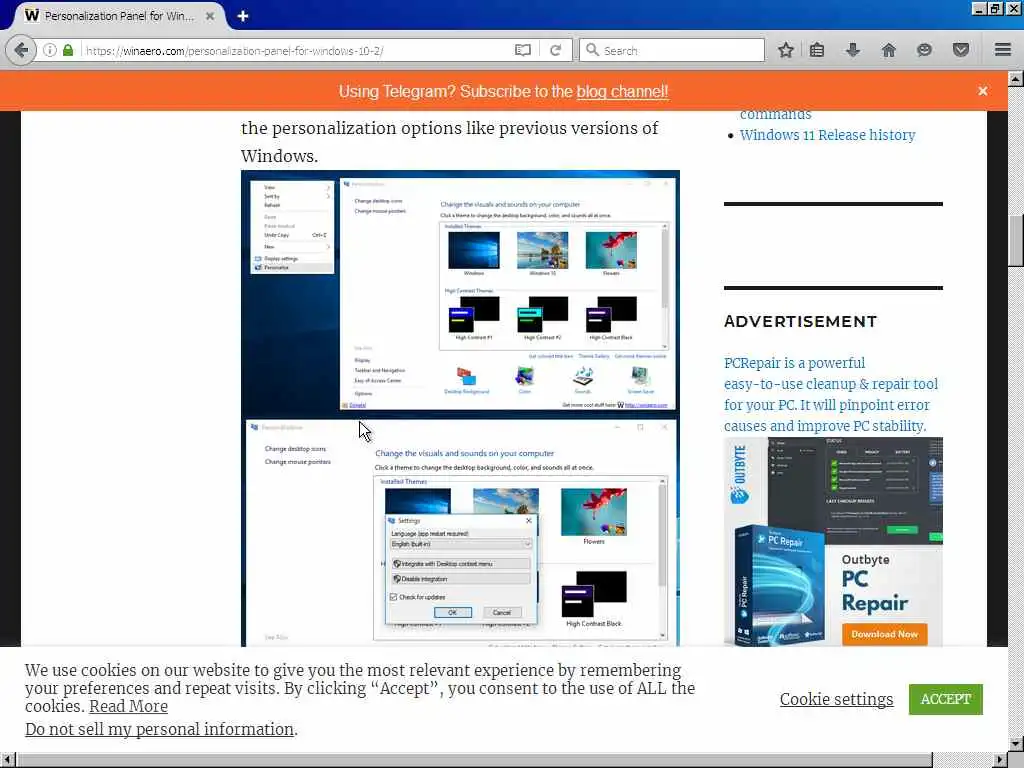
Task: Click the URL address field
Action: (297, 50)
